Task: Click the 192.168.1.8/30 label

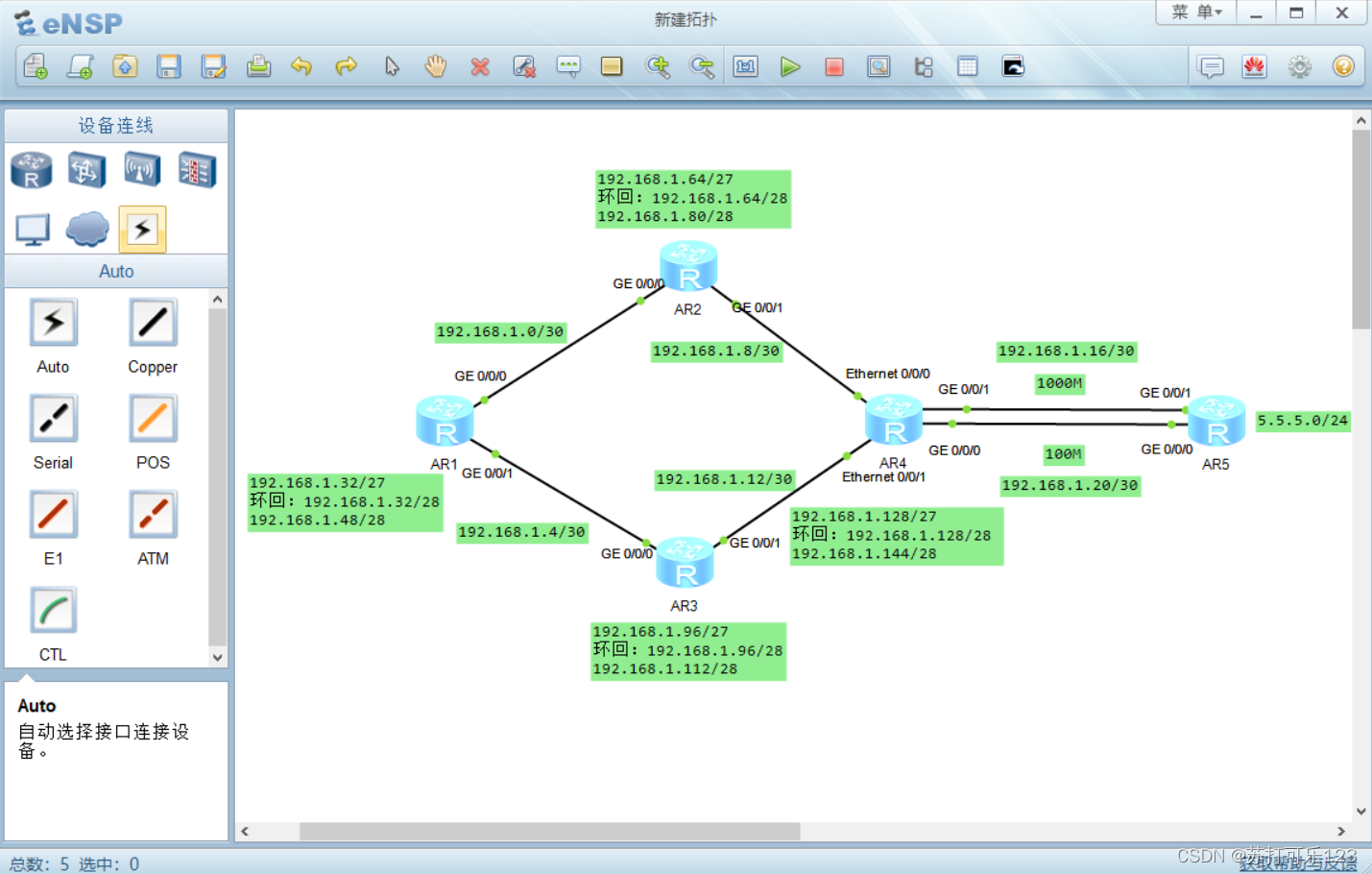Action: pos(716,352)
